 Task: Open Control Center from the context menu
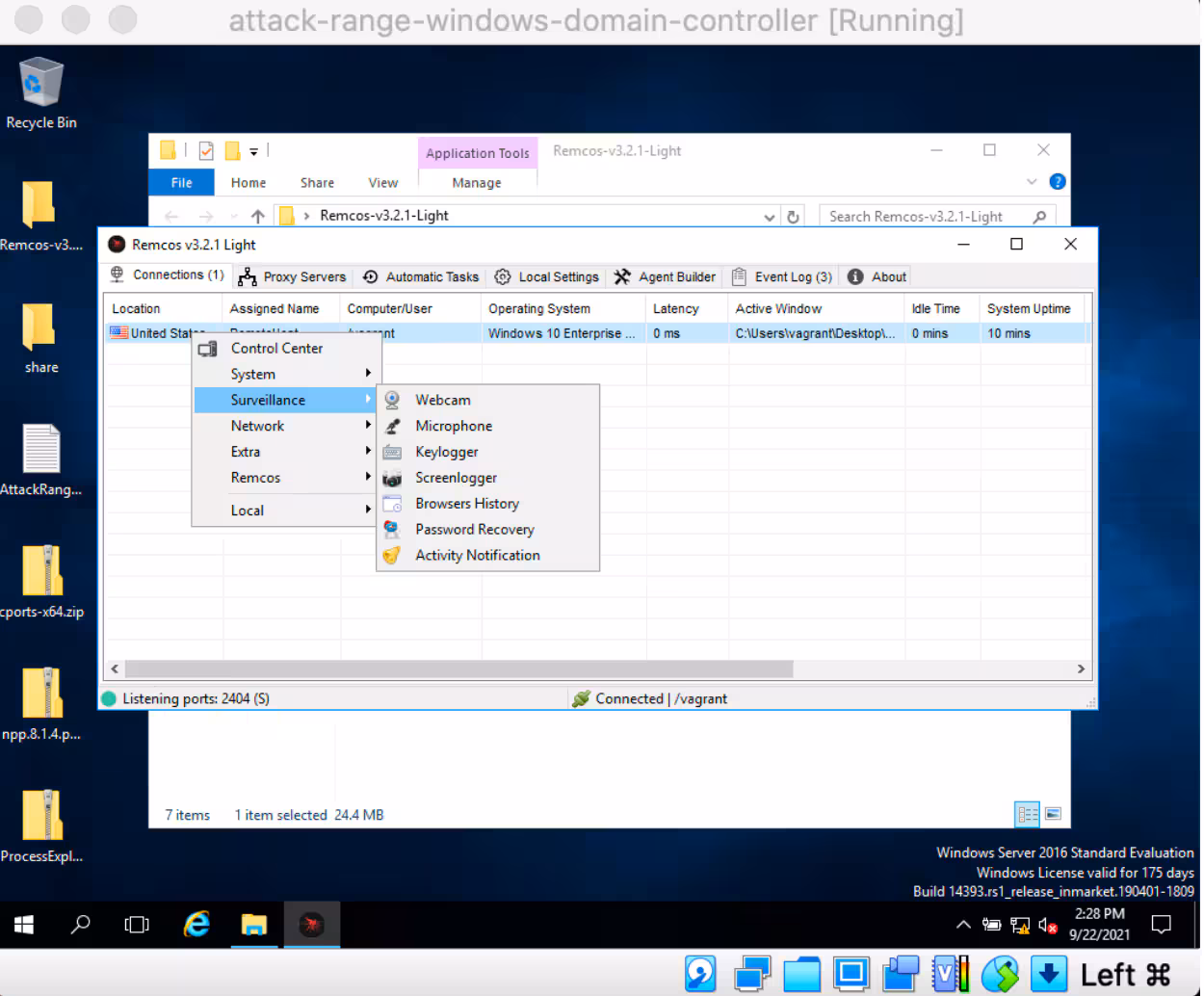276,349
